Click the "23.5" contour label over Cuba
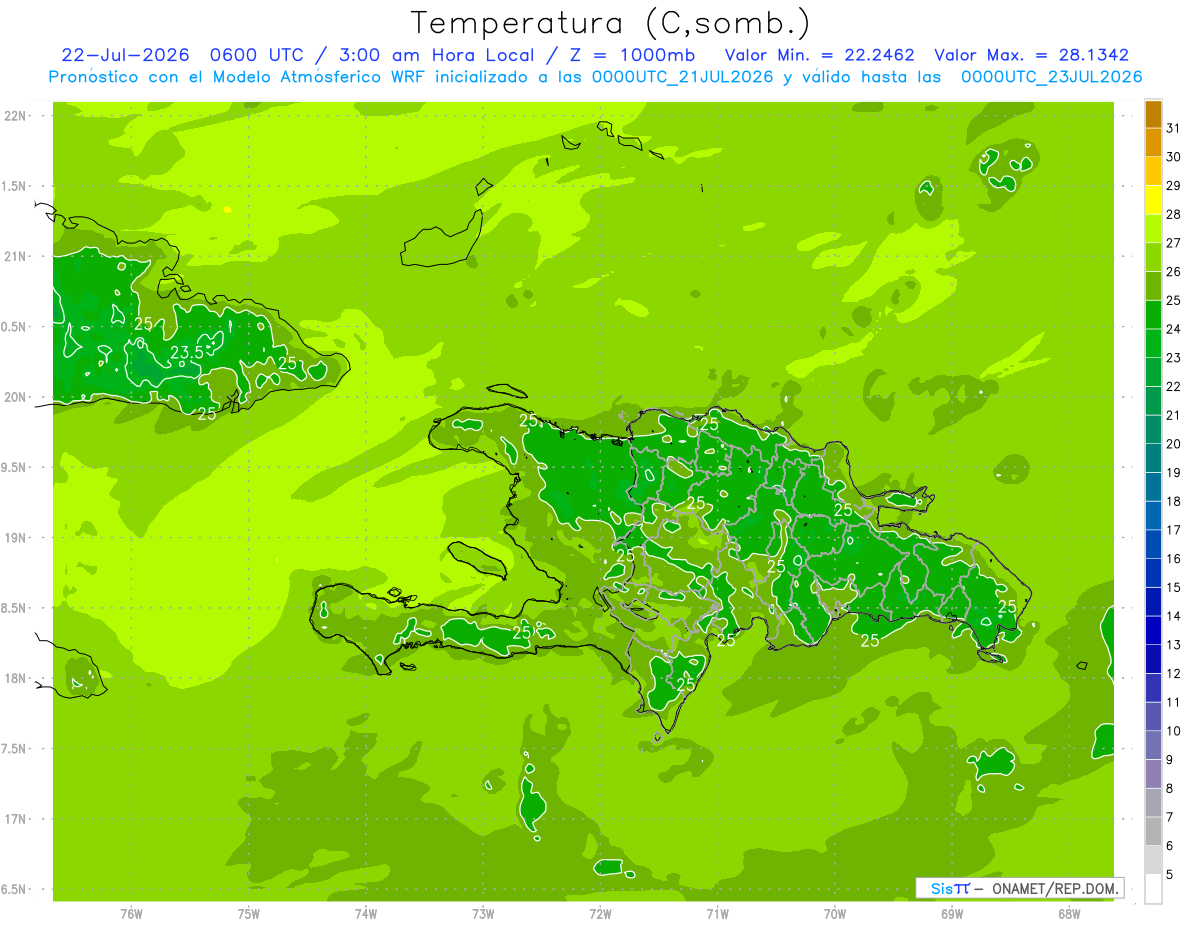Viewport: 1200px width, 927px height. [x=187, y=352]
